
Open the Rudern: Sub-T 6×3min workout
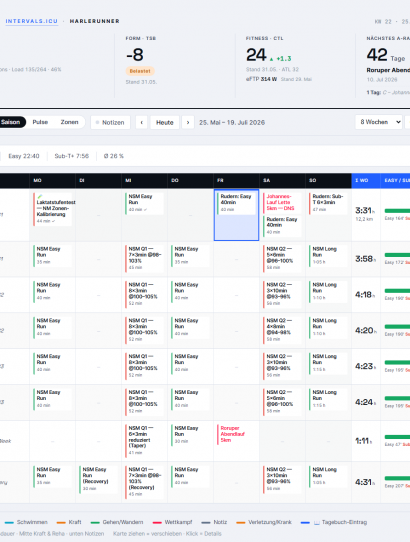click(x=328, y=204)
